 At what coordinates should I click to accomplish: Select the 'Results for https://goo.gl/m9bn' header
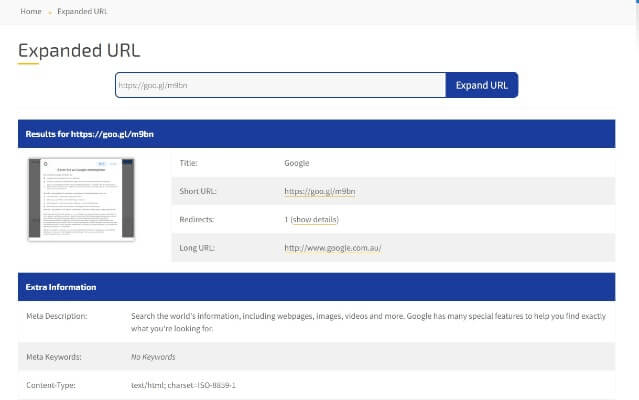[90, 134]
